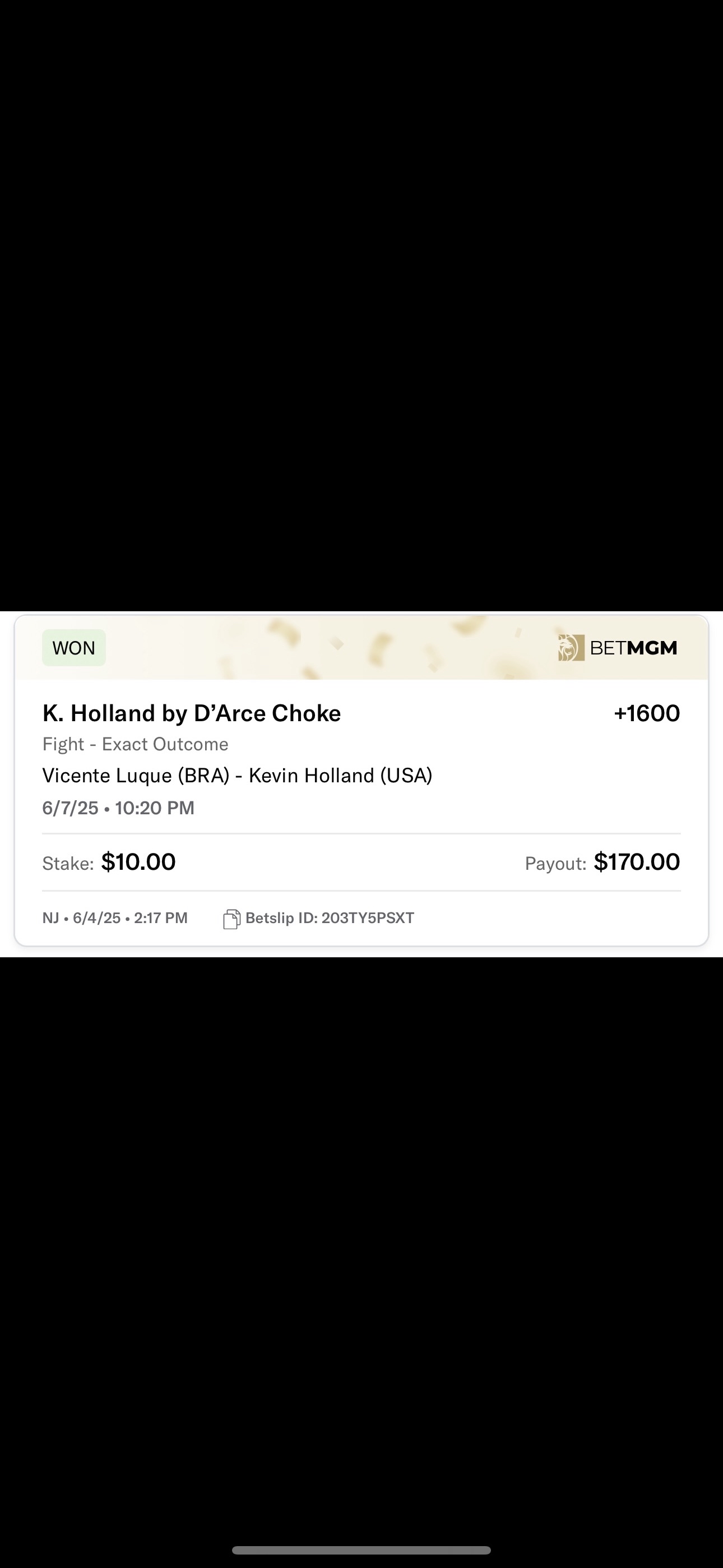Tap the BETMGM brand text
This screenshot has width=723, height=1568.
tap(633, 648)
